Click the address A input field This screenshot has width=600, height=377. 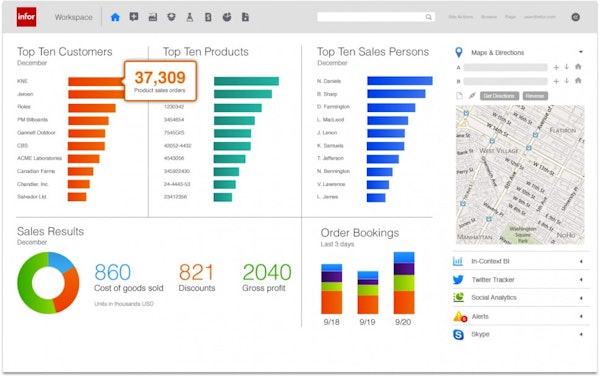pyautogui.click(x=505, y=67)
